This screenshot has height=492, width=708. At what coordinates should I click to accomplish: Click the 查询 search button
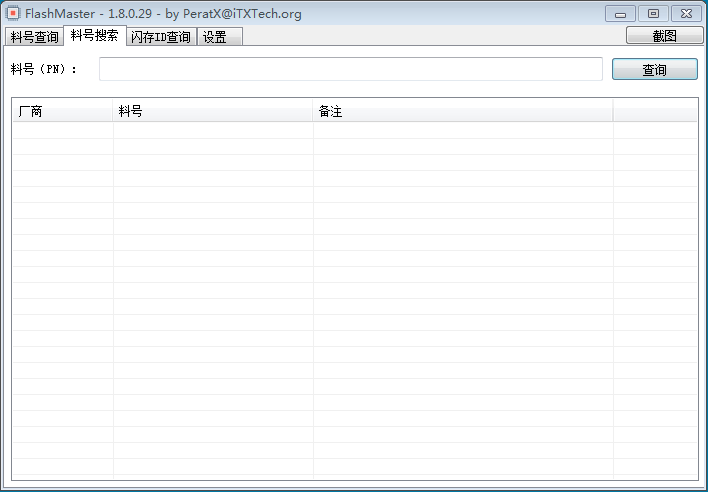coord(654,70)
